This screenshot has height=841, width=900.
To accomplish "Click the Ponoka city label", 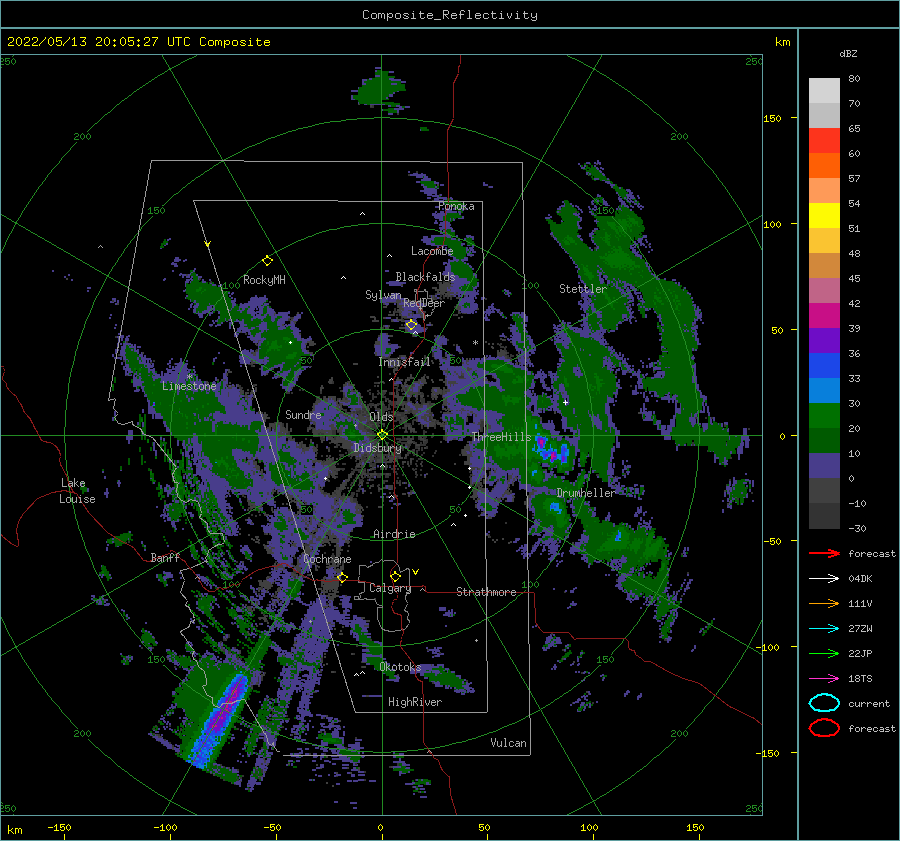I will (x=456, y=206).
